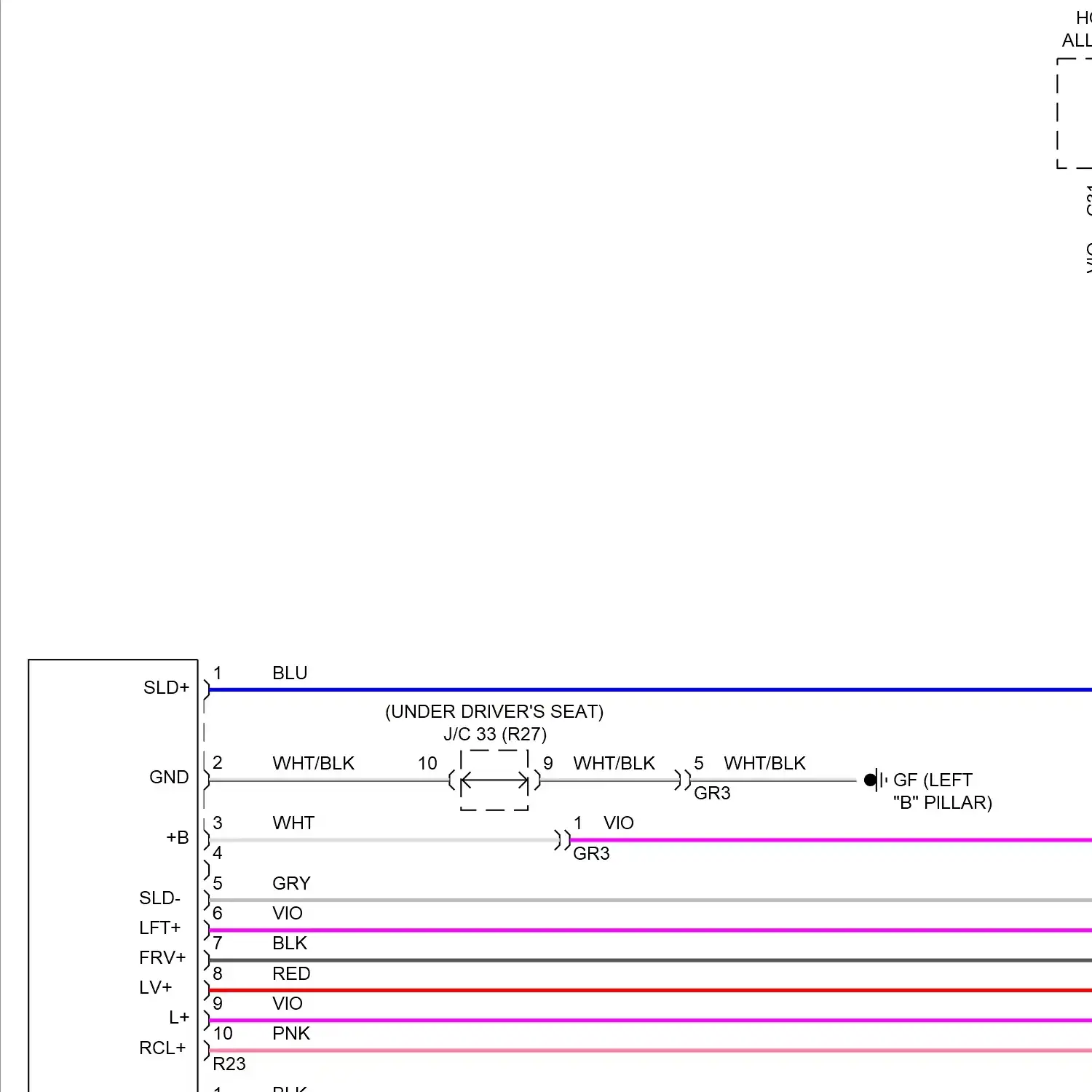The width and height of the screenshot is (1092, 1092).
Task: Pick the "SLD-" terminal label
Action: (x=159, y=898)
